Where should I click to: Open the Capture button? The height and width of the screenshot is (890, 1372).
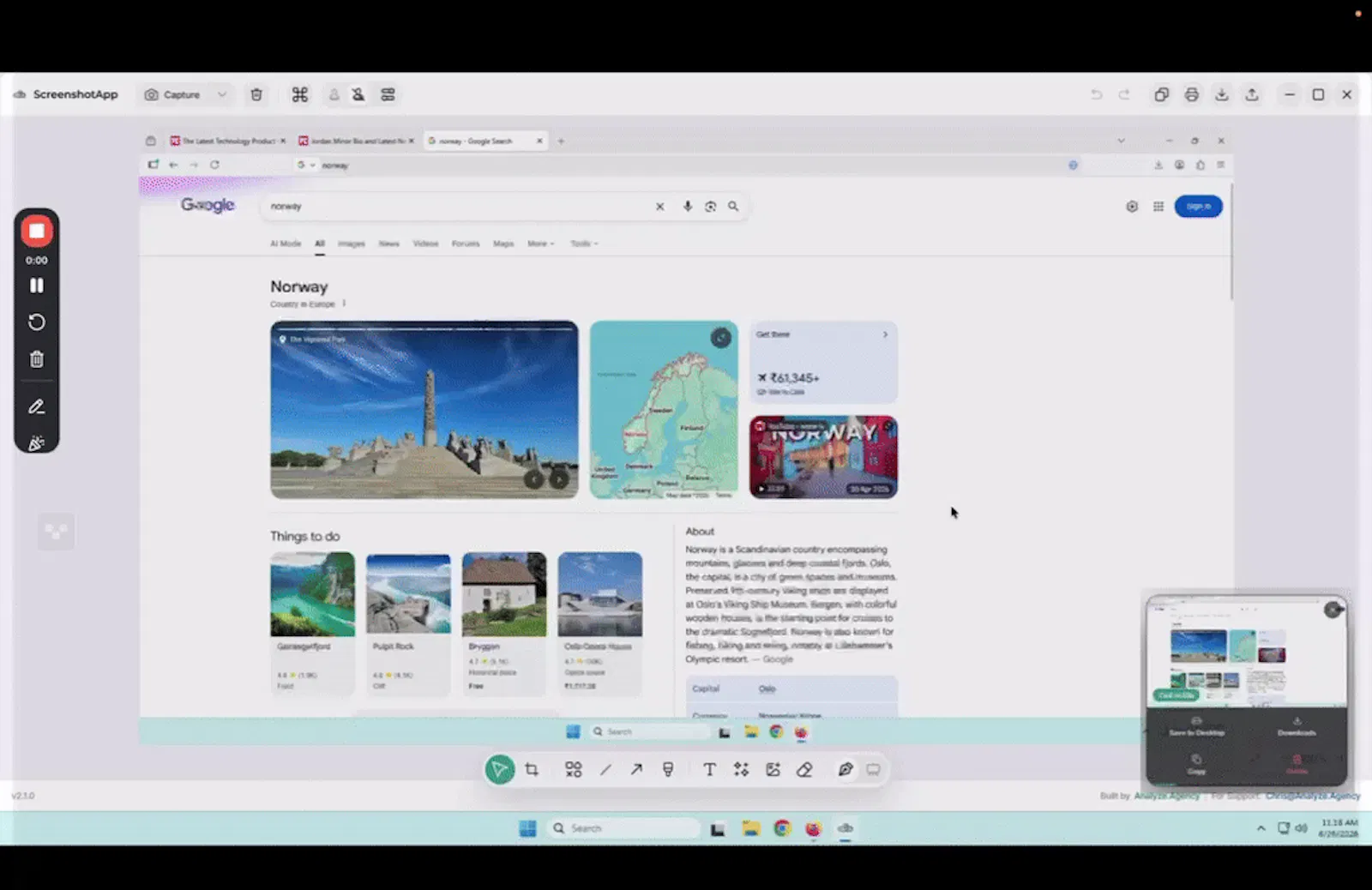pyautogui.click(x=173, y=94)
